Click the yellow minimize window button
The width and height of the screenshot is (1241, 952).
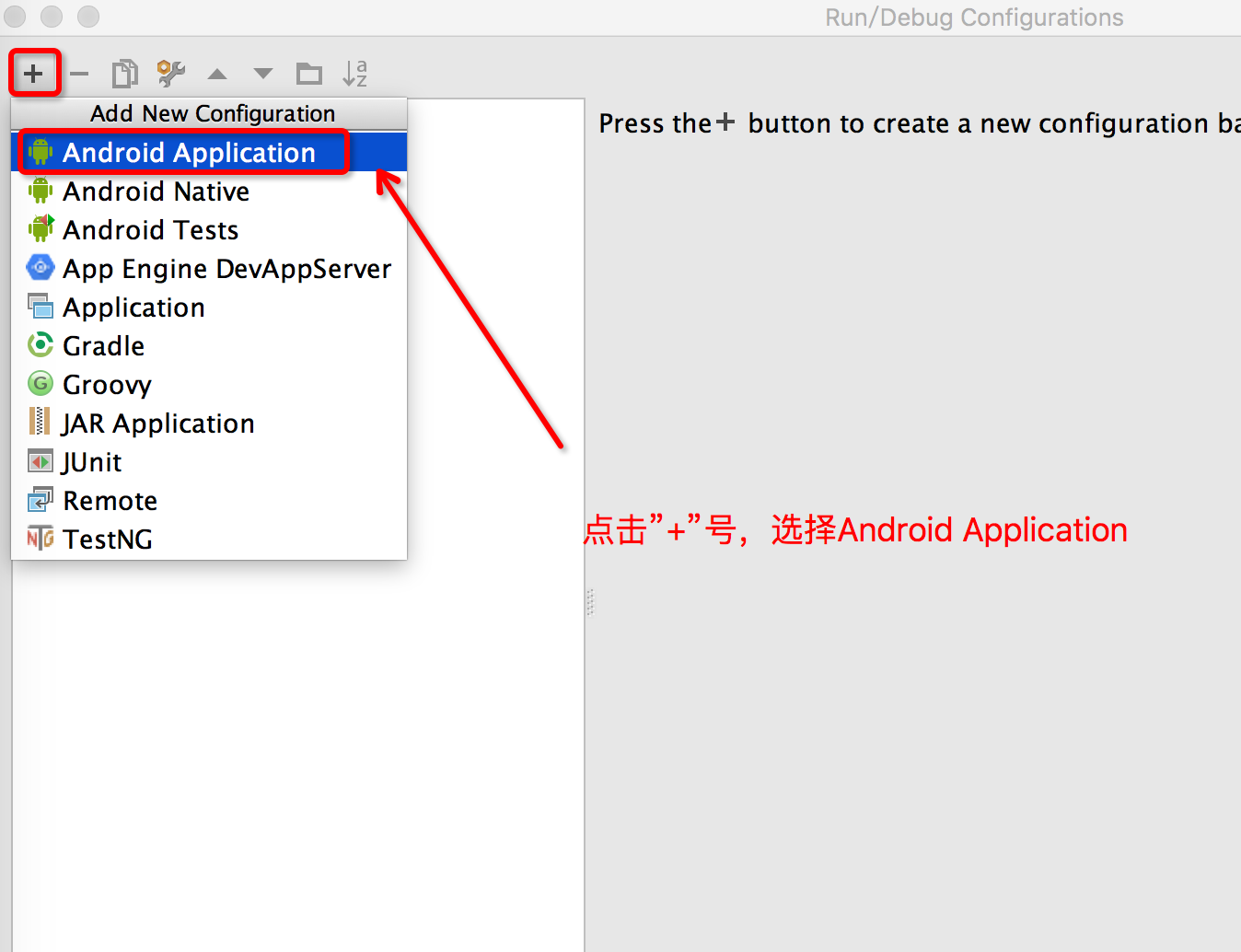point(52,17)
